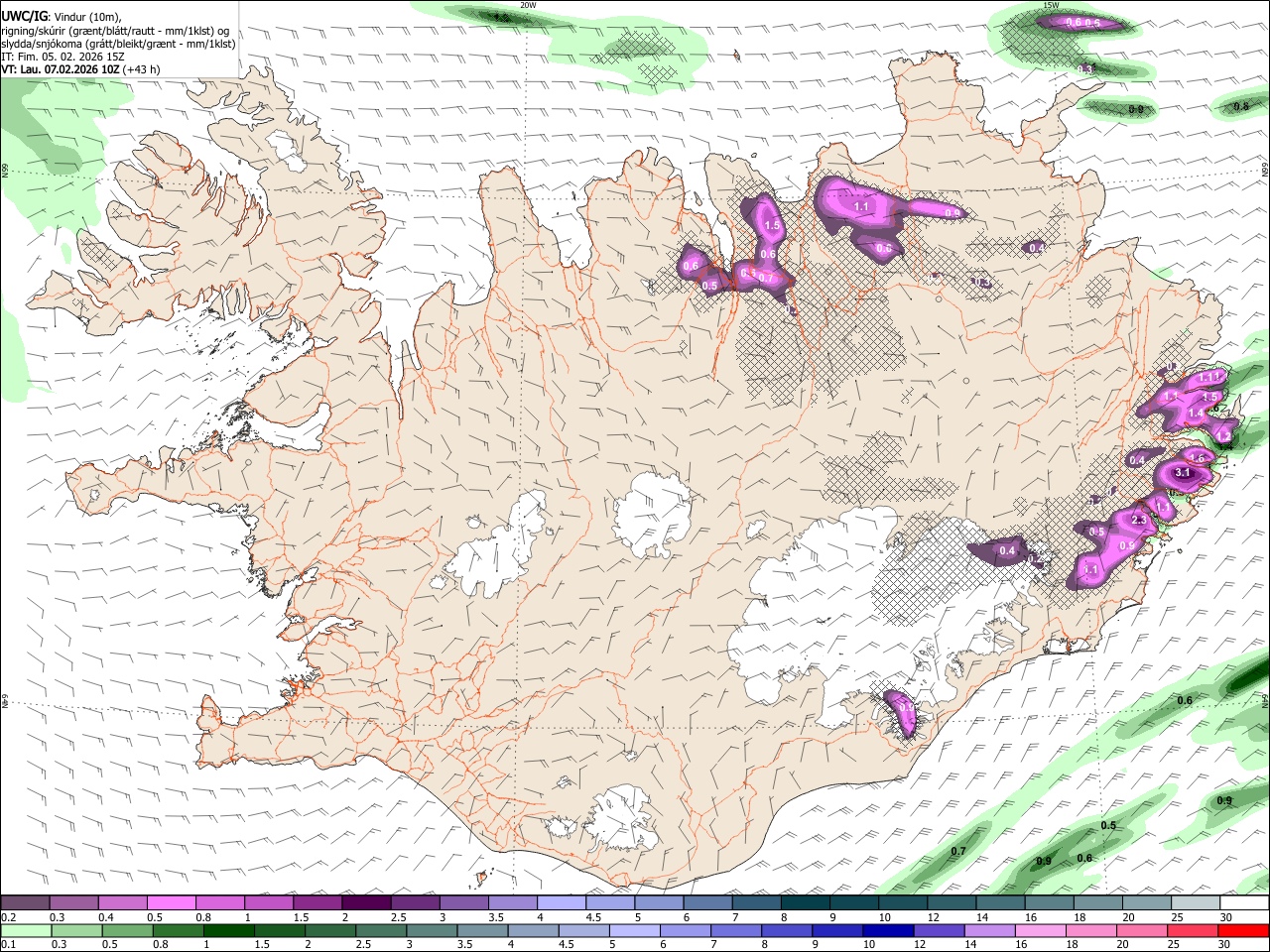Choose the pale green 0.1 swatch in lower legend
Screen dimensions: 1270x952
coord(26,930)
